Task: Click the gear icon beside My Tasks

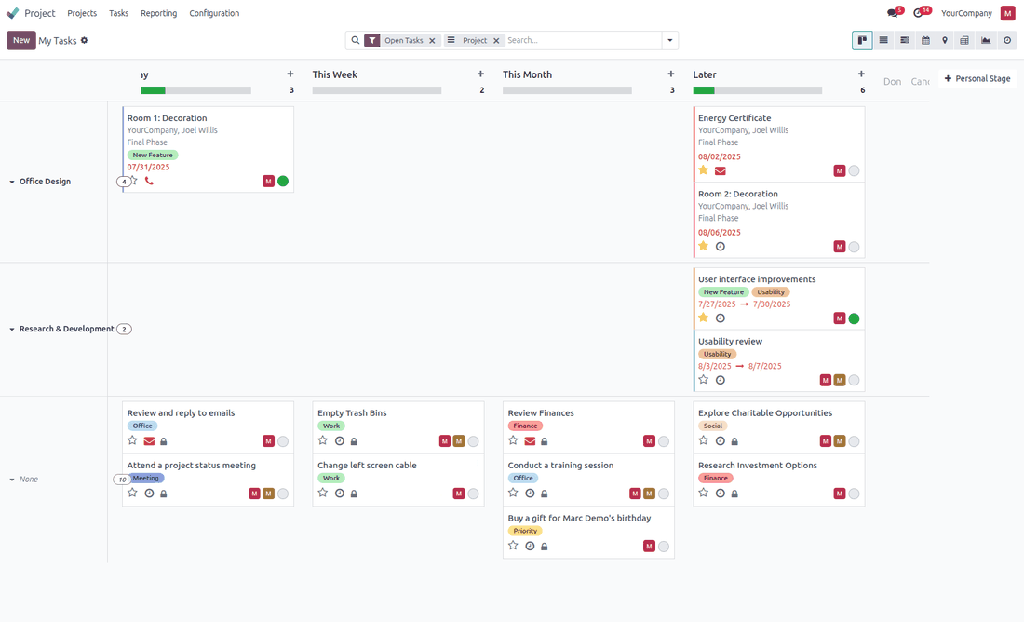Action: [84, 41]
